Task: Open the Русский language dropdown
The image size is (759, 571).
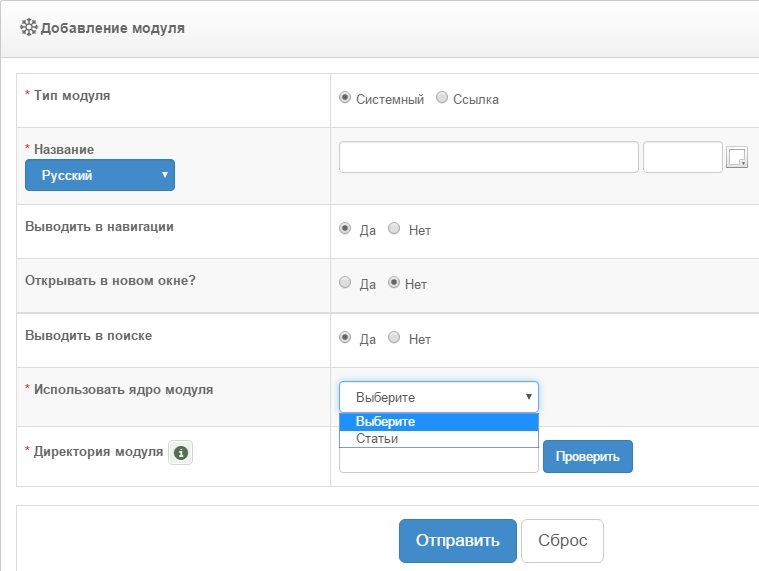Action: [x=100, y=175]
